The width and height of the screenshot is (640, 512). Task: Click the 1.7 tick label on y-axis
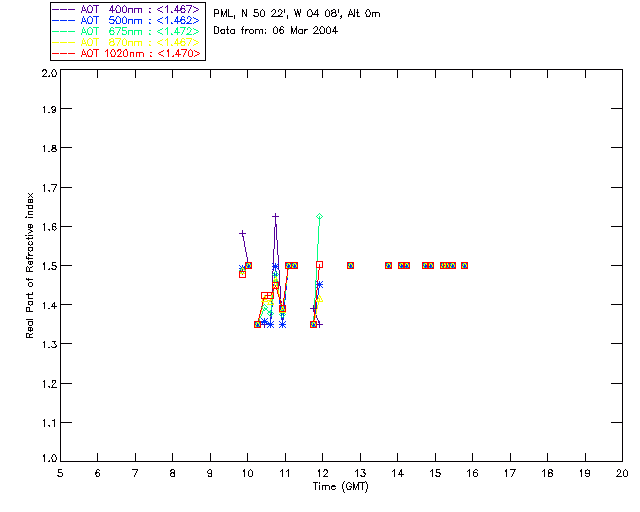click(49, 188)
